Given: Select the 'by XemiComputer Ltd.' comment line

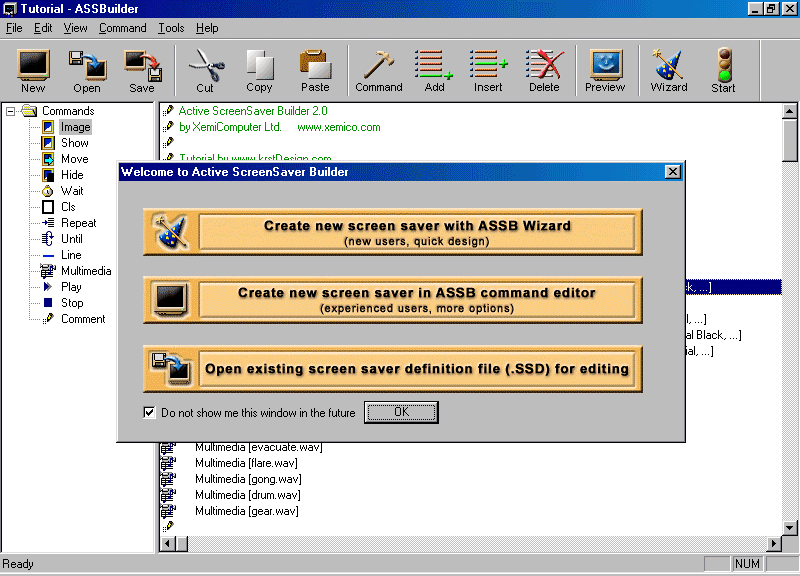Looking at the screenshot, I should (x=280, y=127).
